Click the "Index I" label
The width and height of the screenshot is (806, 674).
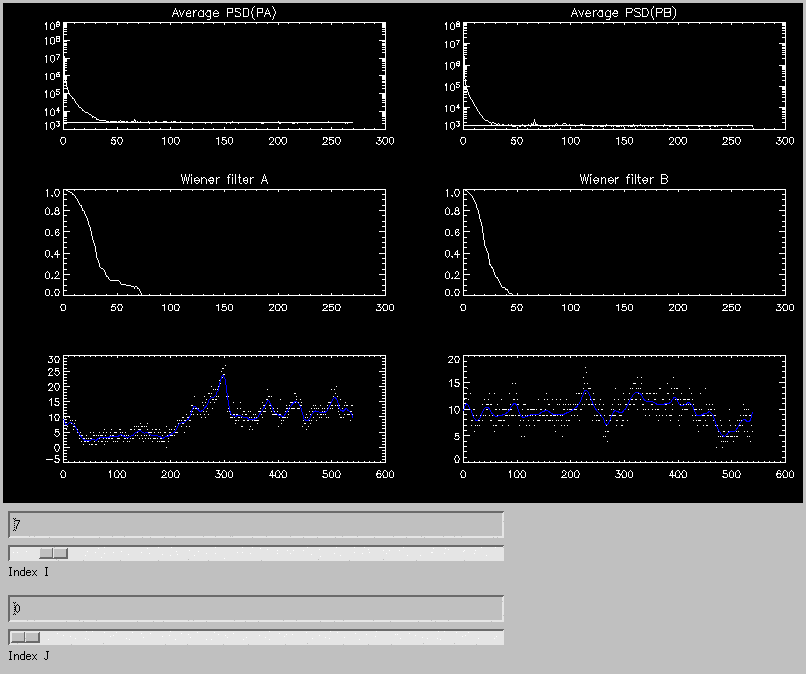pyautogui.click(x=28, y=572)
